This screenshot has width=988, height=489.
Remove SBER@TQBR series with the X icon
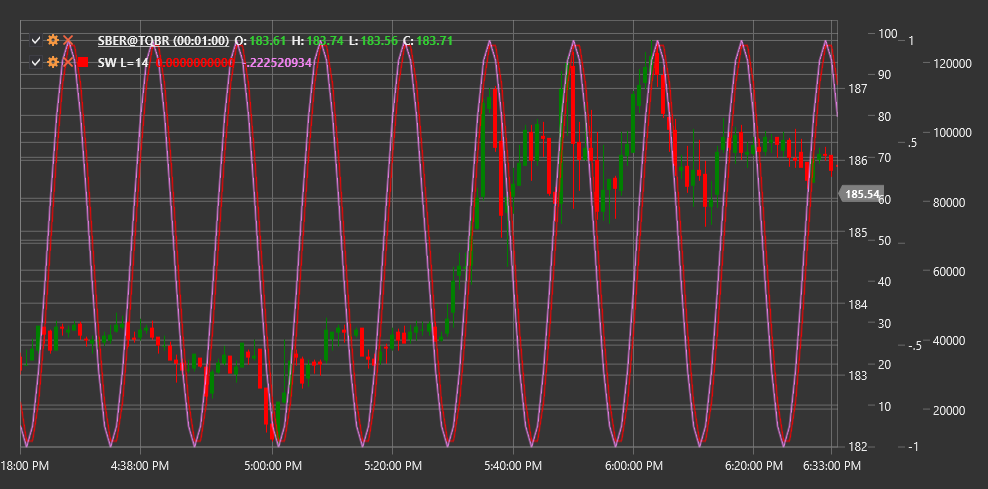coord(68,41)
